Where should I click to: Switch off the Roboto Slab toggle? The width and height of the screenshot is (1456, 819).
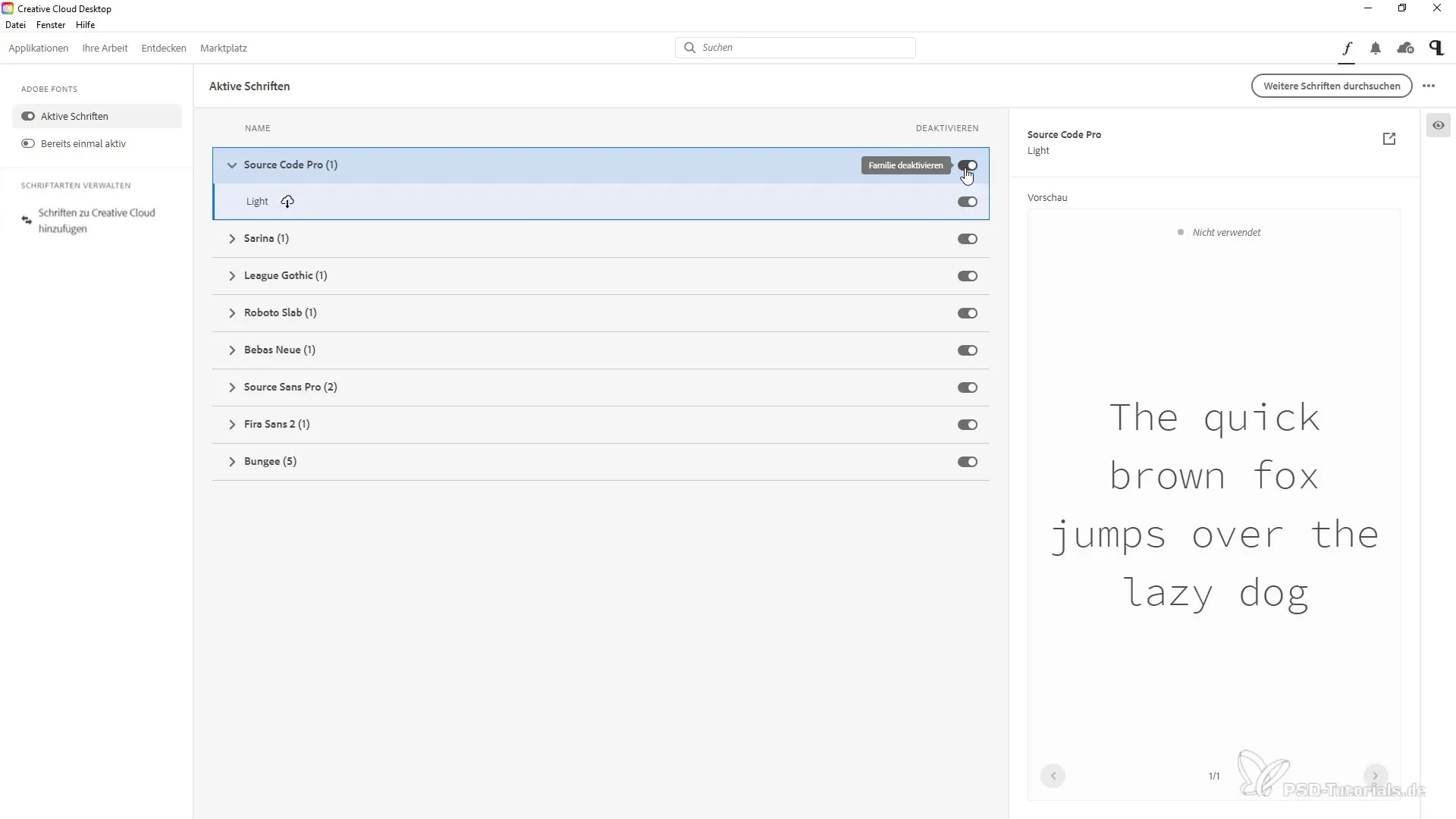968,313
